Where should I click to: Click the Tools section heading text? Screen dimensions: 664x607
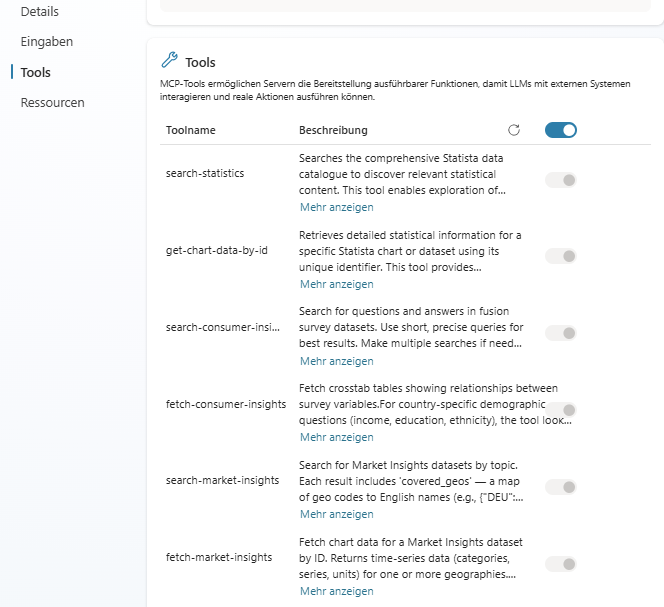pyautogui.click(x=200, y=63)
